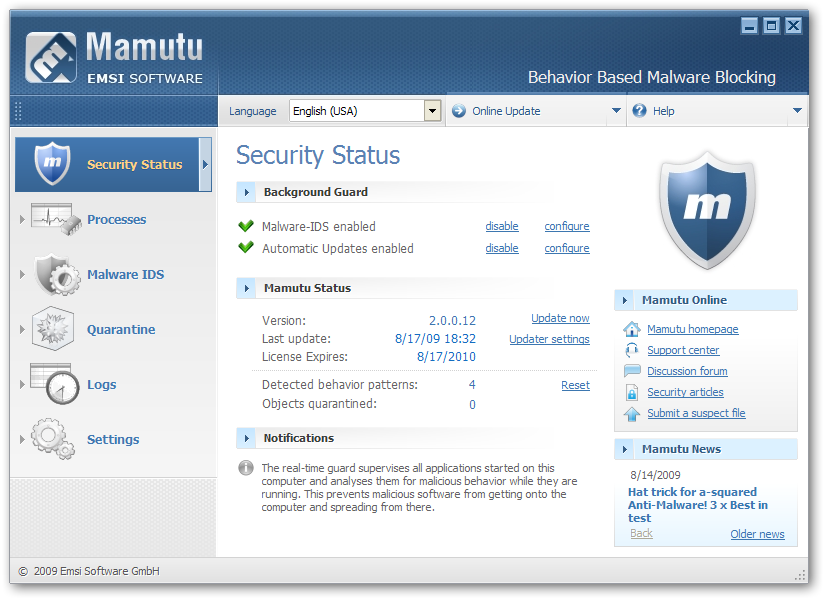Click the upload arrow icon beside Submit a suspect file
Screen dimensions: 823x598
[x=632, y=414]
